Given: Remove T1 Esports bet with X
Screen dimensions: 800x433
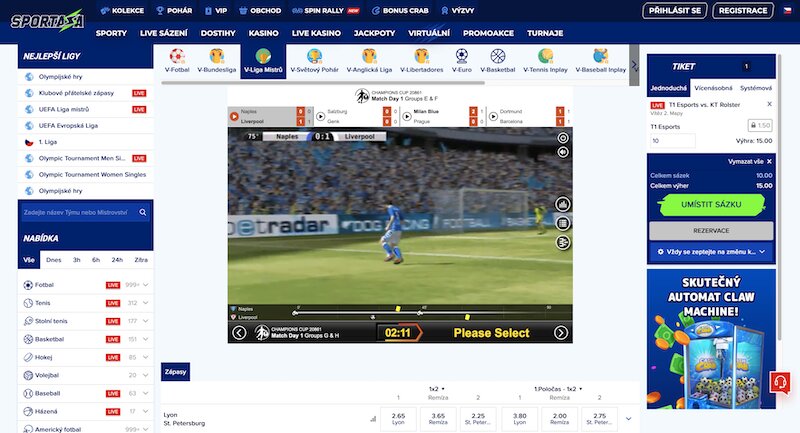Looking at the screenshot, I should coord(769,104).
